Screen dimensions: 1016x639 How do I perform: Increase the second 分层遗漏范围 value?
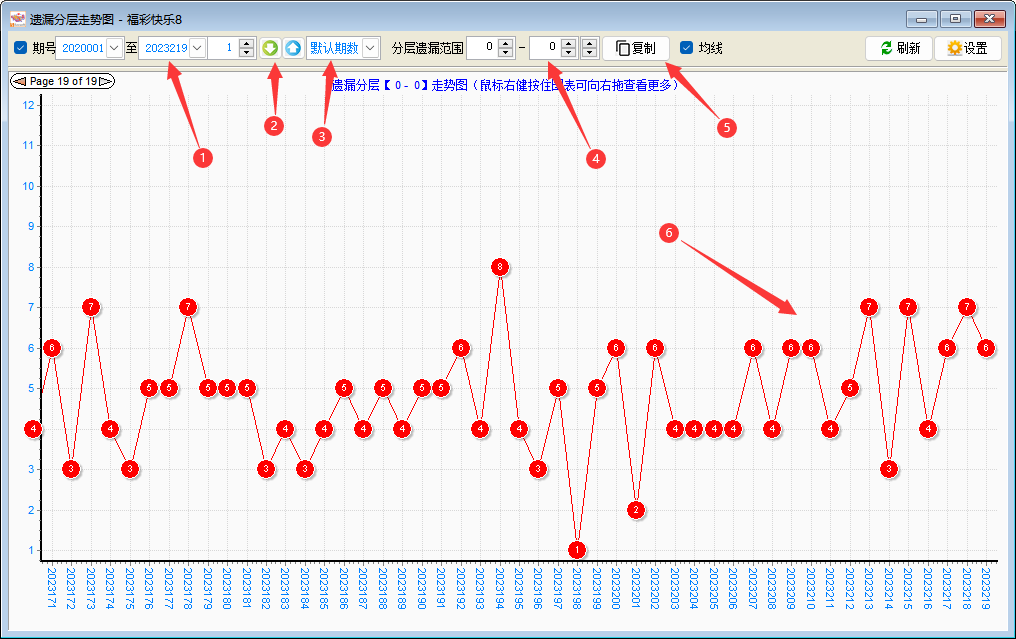pyautogui.click(x=568, y=43)
